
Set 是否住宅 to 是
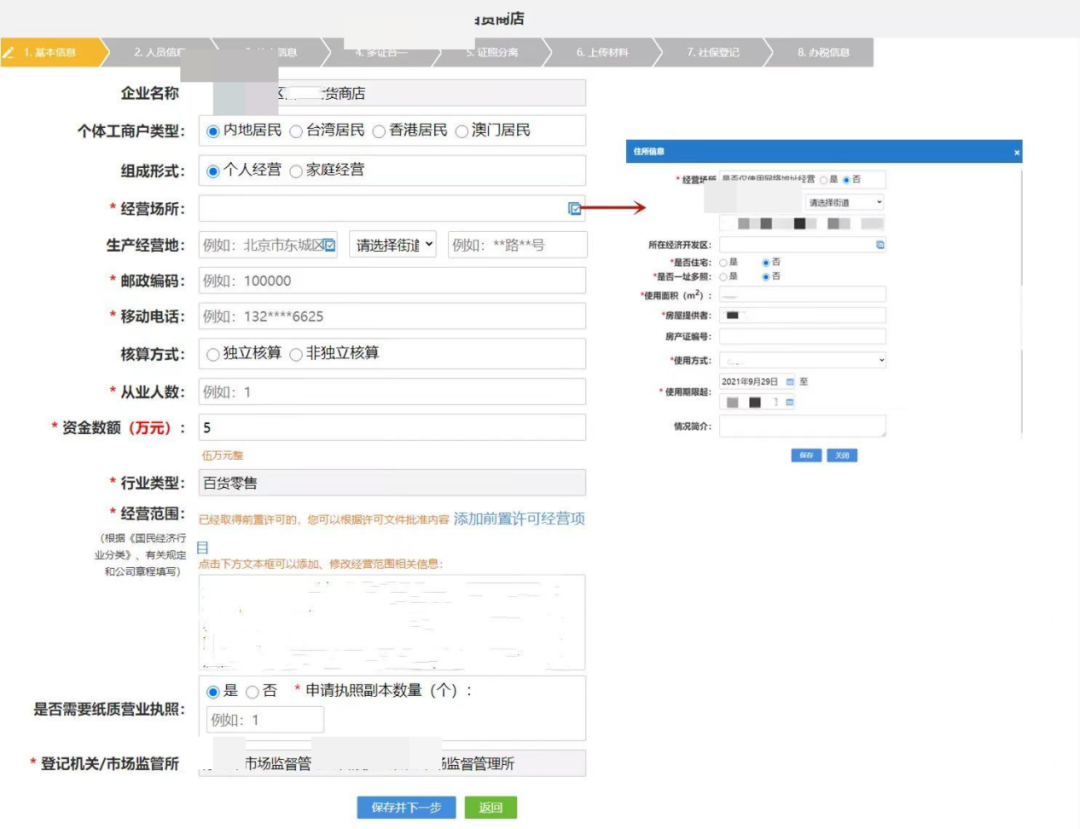(722, 262)
